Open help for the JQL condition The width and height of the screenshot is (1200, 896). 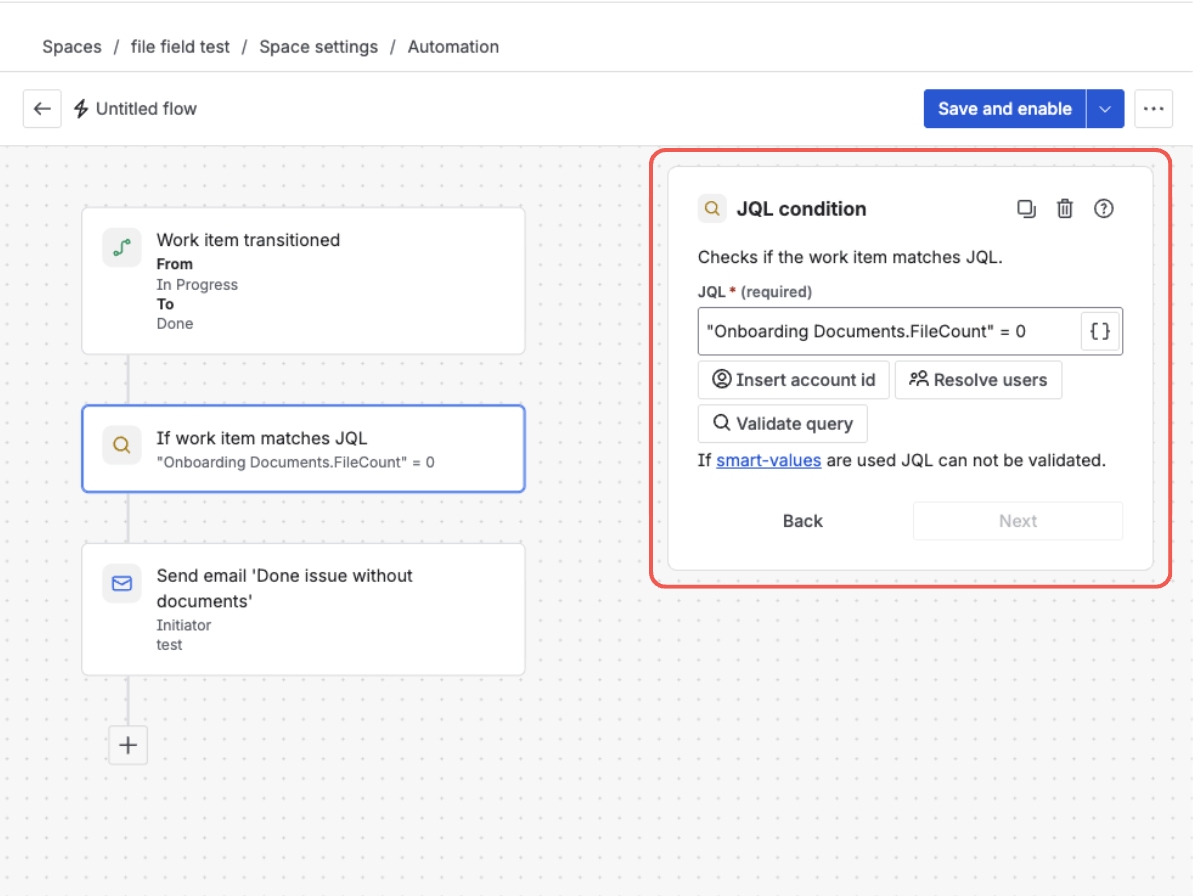click(x=1104, y=209)
